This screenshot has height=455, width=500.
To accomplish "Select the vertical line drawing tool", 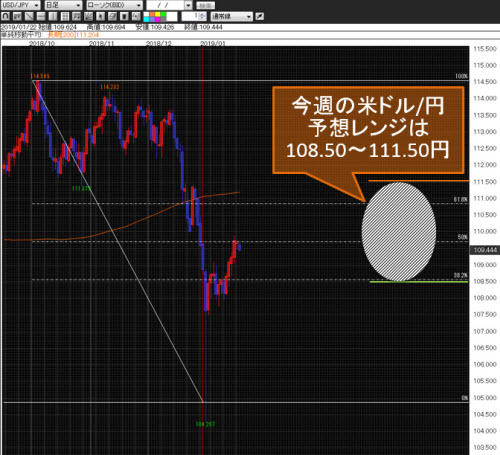I will coord(53,16).
